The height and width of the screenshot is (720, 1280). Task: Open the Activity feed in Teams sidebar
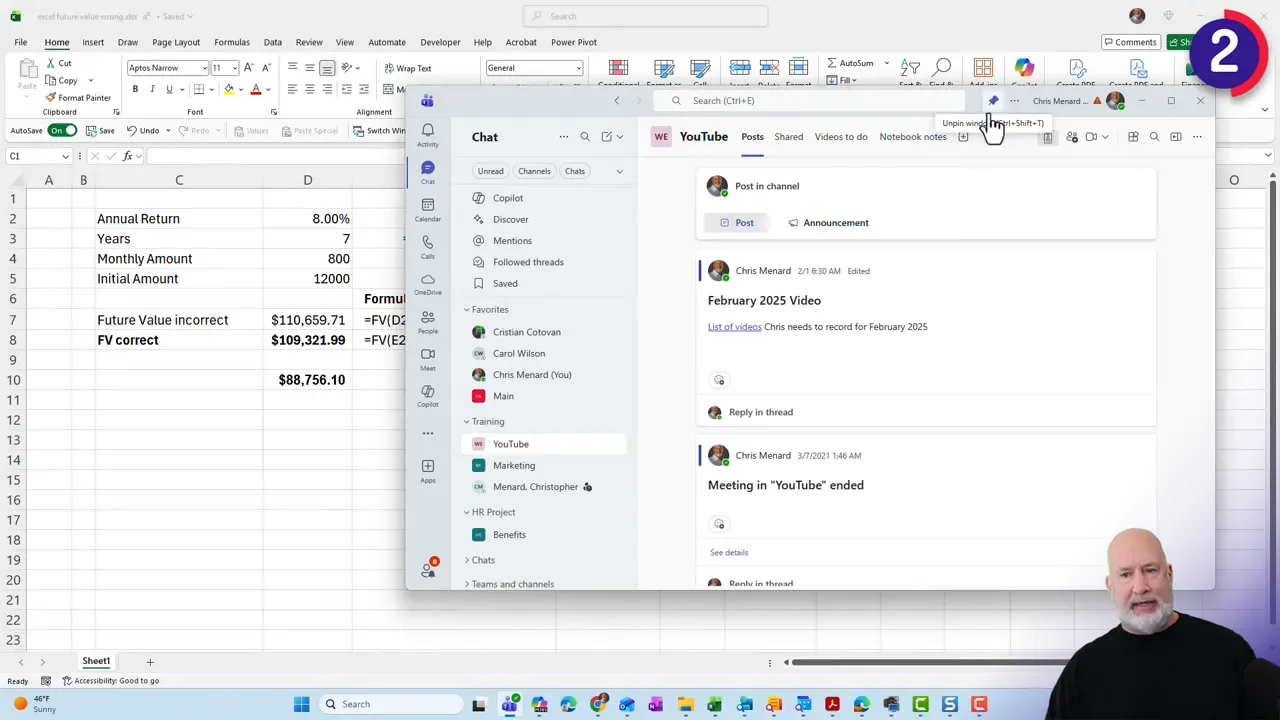pyautogui.click(x=427, y=131)
